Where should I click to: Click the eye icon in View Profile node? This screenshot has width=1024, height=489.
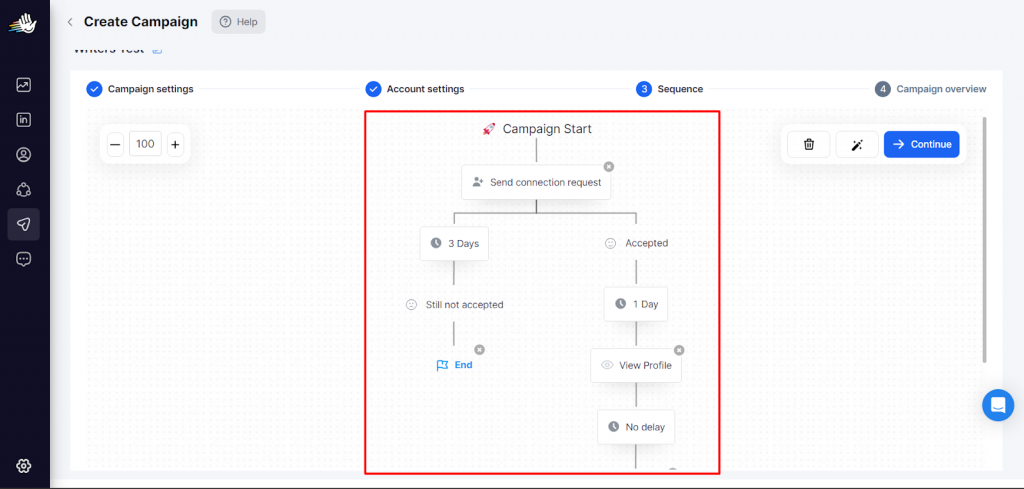coord(607,366)
